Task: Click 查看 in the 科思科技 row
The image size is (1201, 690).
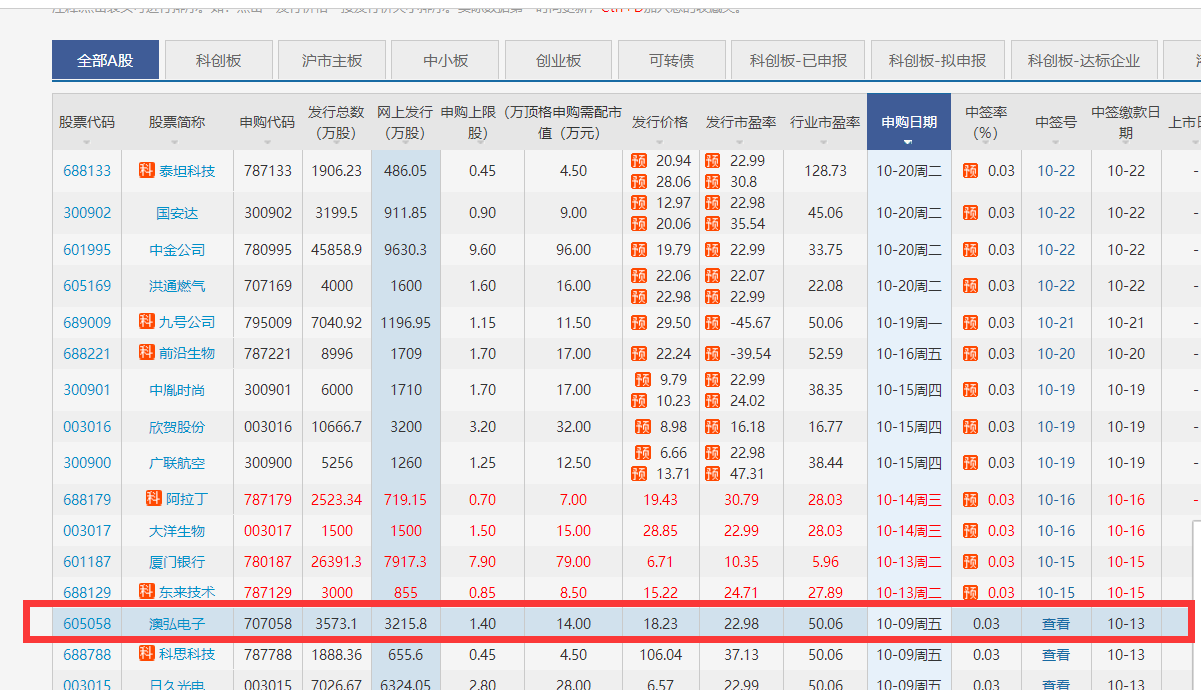Action: click(1055, 655)
